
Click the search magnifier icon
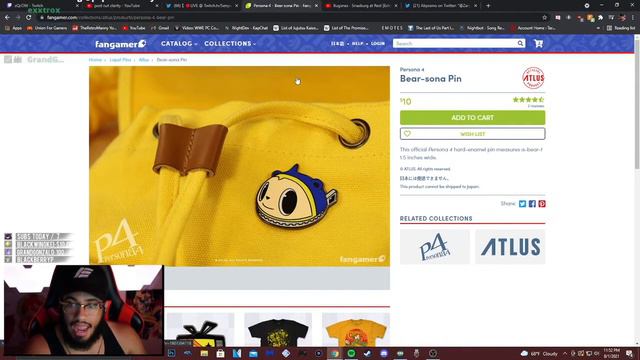click(x=520, y=43)
